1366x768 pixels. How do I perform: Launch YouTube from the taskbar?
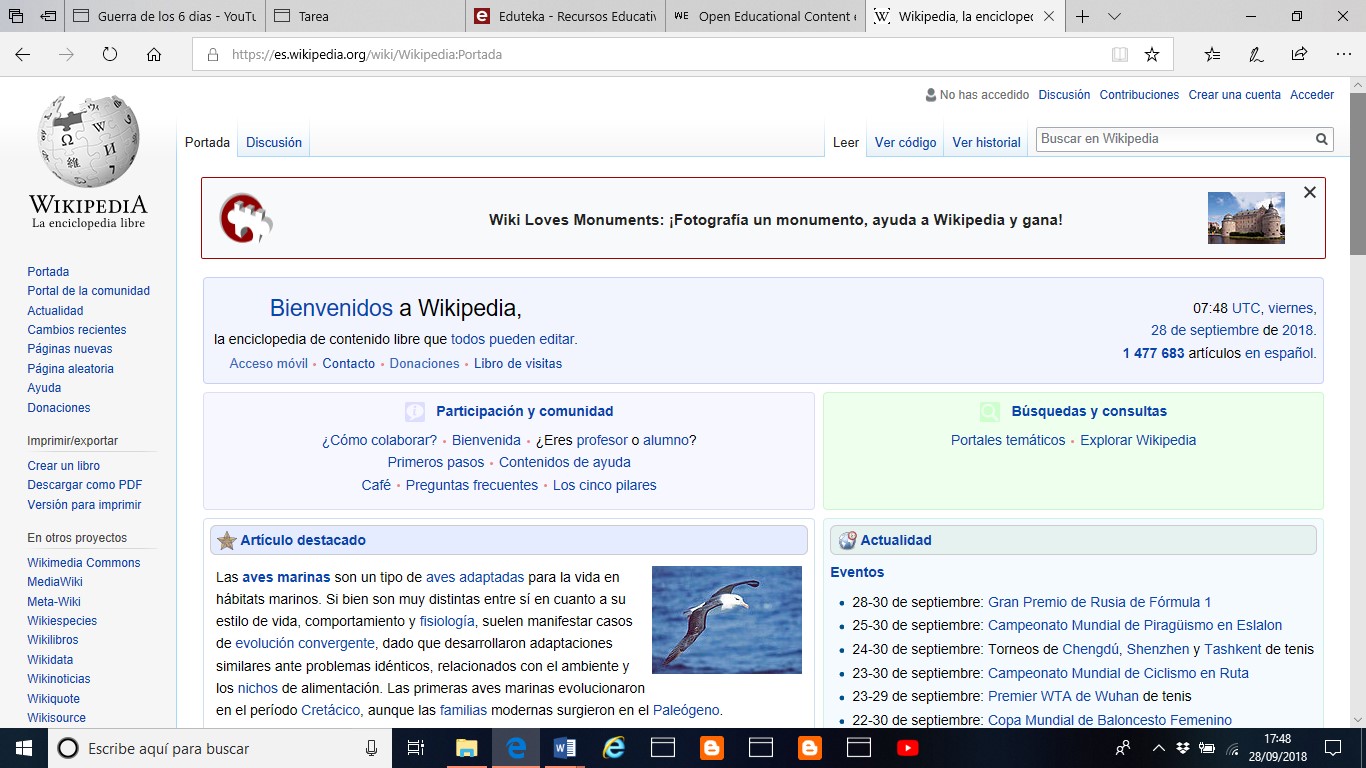coord(908,748)
